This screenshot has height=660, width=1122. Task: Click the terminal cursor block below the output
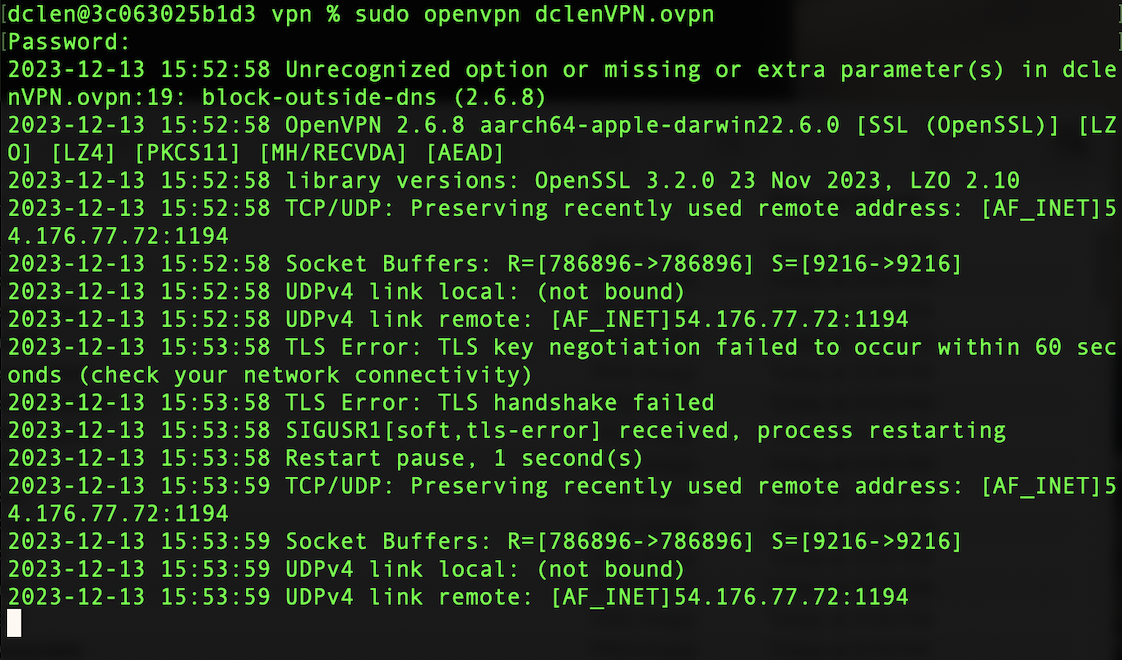tap(14, 623)
